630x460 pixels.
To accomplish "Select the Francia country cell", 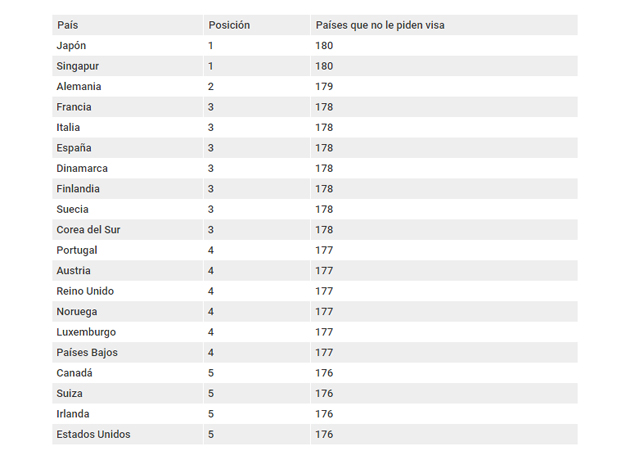I will tap(74, 107).
